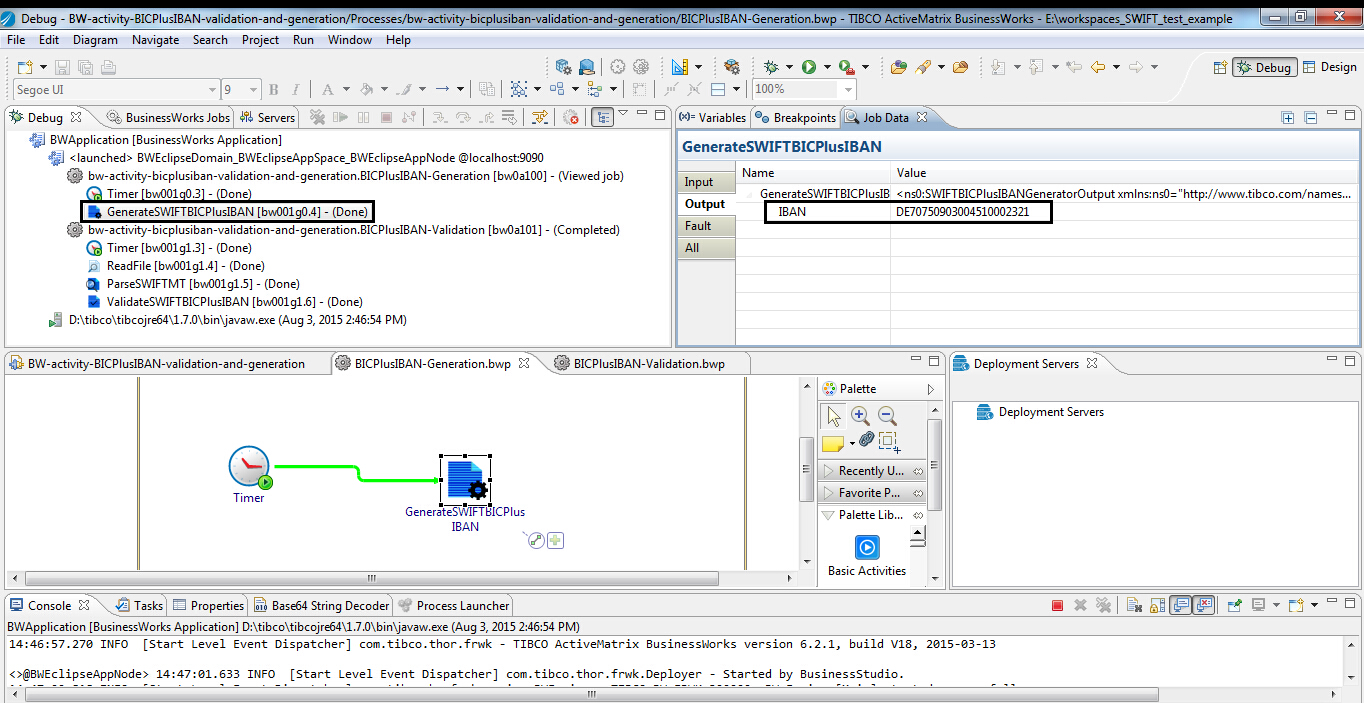Click the New wizard toolbar icon
The image size is (1364, 703).
(24, 67)
